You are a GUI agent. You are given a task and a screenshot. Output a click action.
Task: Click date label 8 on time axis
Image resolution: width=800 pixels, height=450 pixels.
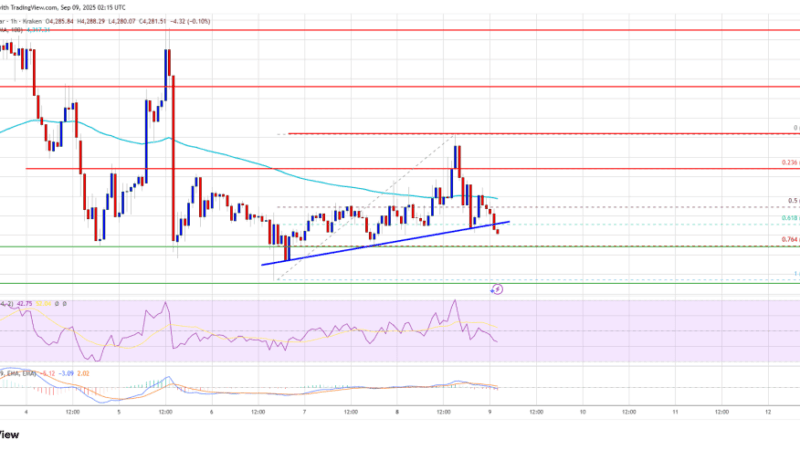pyautogui.click(x=397, y=412)
